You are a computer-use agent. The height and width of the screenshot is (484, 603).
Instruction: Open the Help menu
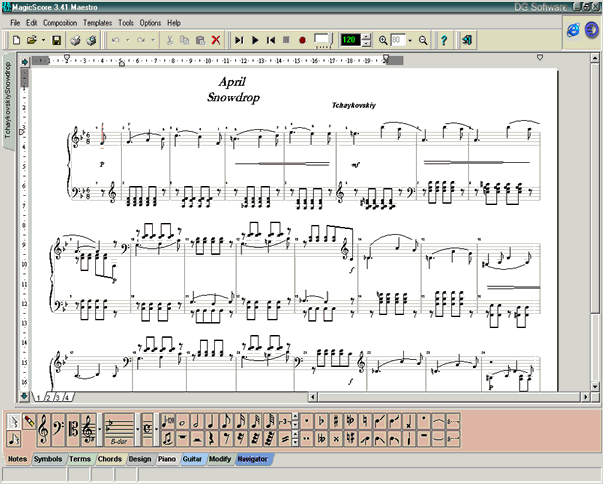coord(174,23)
